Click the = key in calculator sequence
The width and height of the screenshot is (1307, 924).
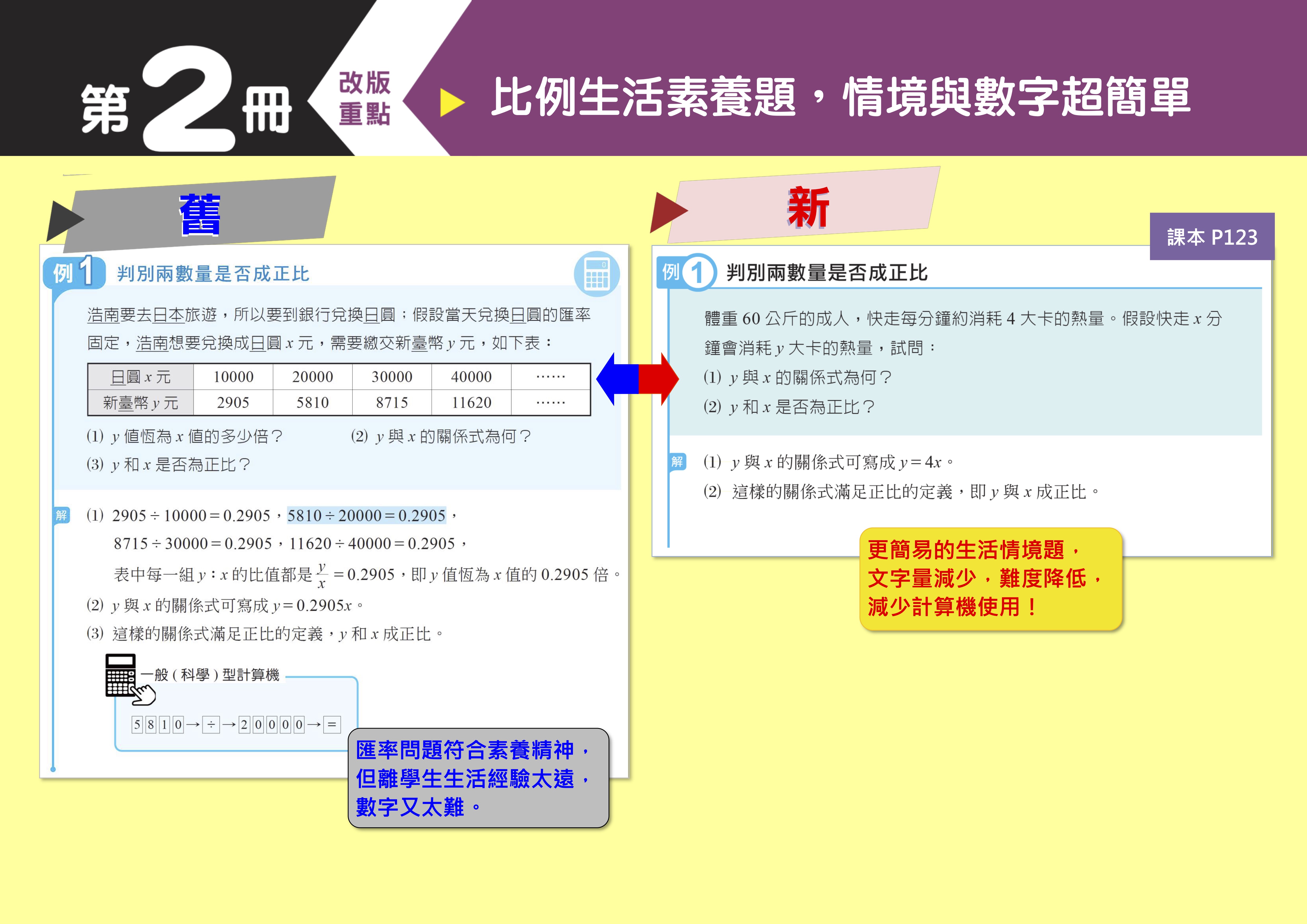[x=332, y=724]
